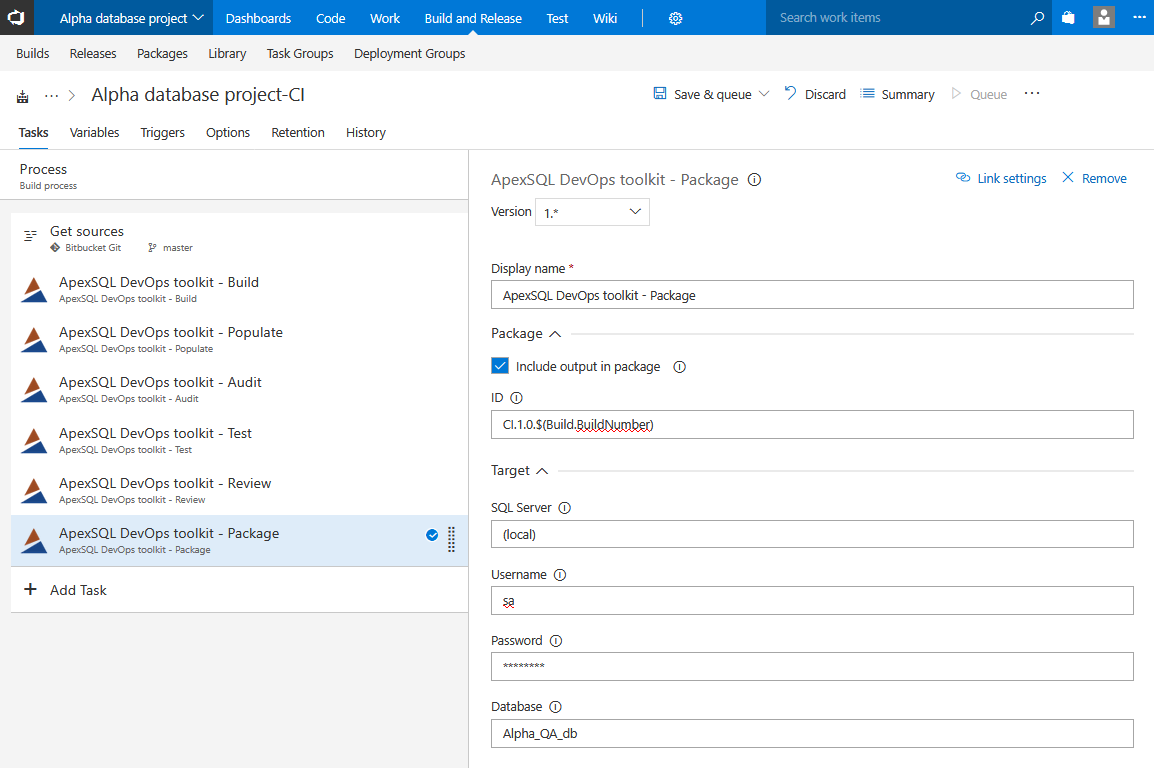This screenshot has width=1154, height=768.
Task: Open more actions ellipsis beside Queue
Action: pos(1032,93)
